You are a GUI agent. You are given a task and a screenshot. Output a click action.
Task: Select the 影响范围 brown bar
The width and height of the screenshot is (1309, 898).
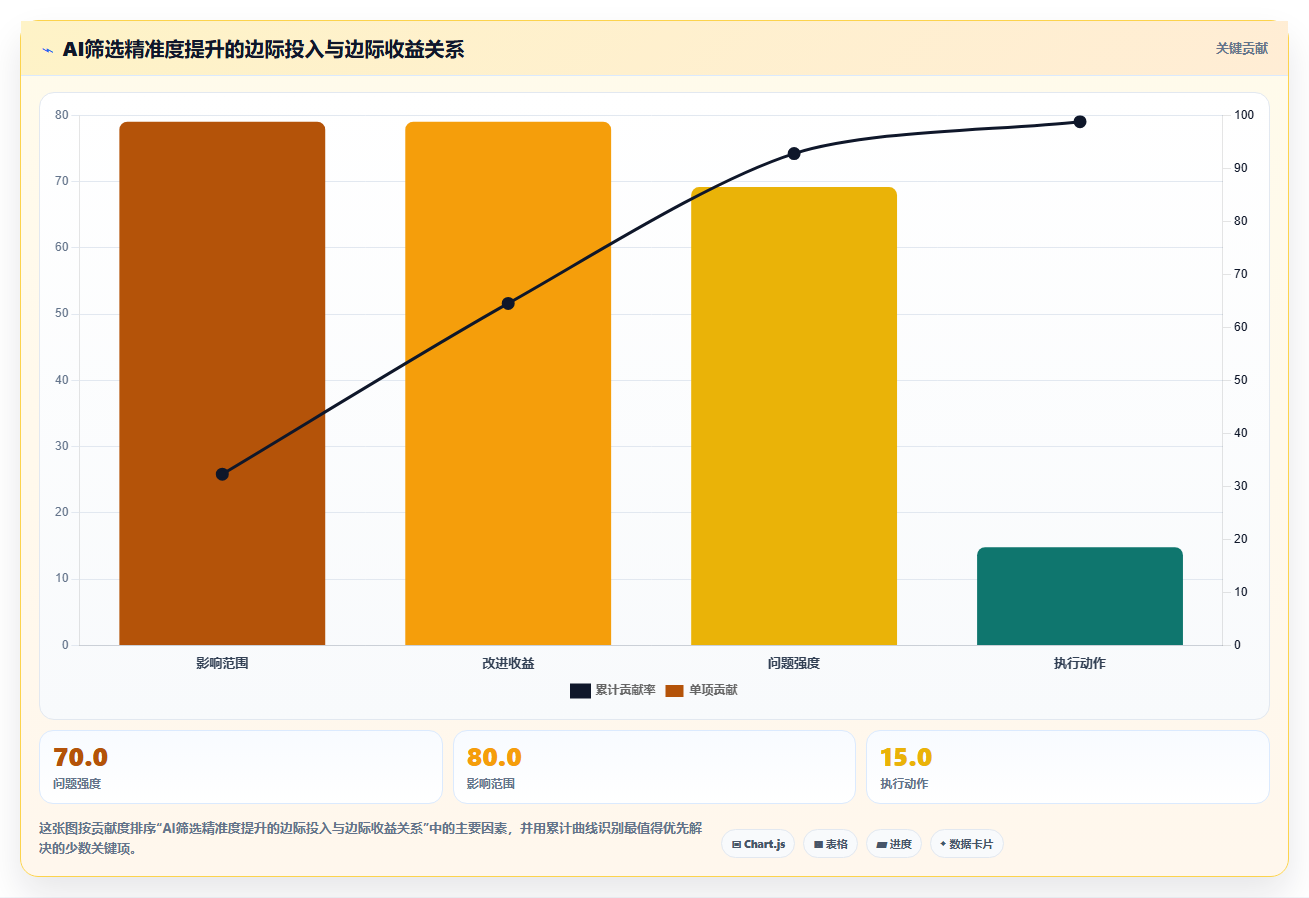[x=222, y=383]
